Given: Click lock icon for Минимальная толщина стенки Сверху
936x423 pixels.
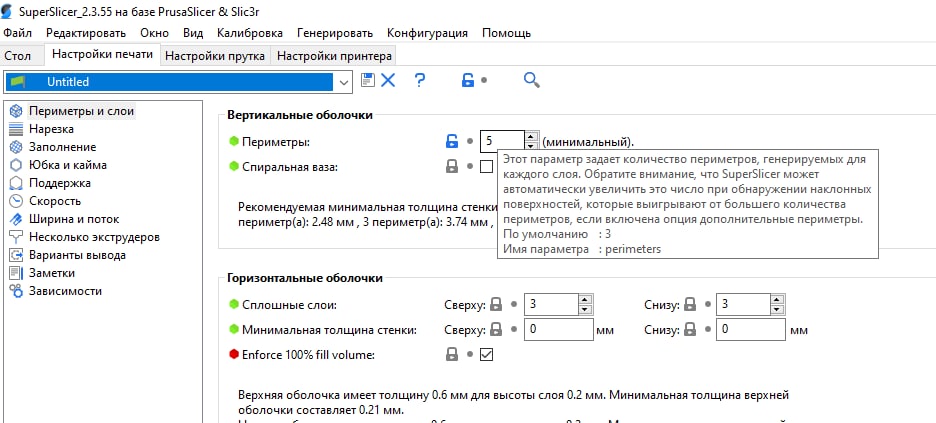Looking at the screenshot, I should click(x=496, y=329).
